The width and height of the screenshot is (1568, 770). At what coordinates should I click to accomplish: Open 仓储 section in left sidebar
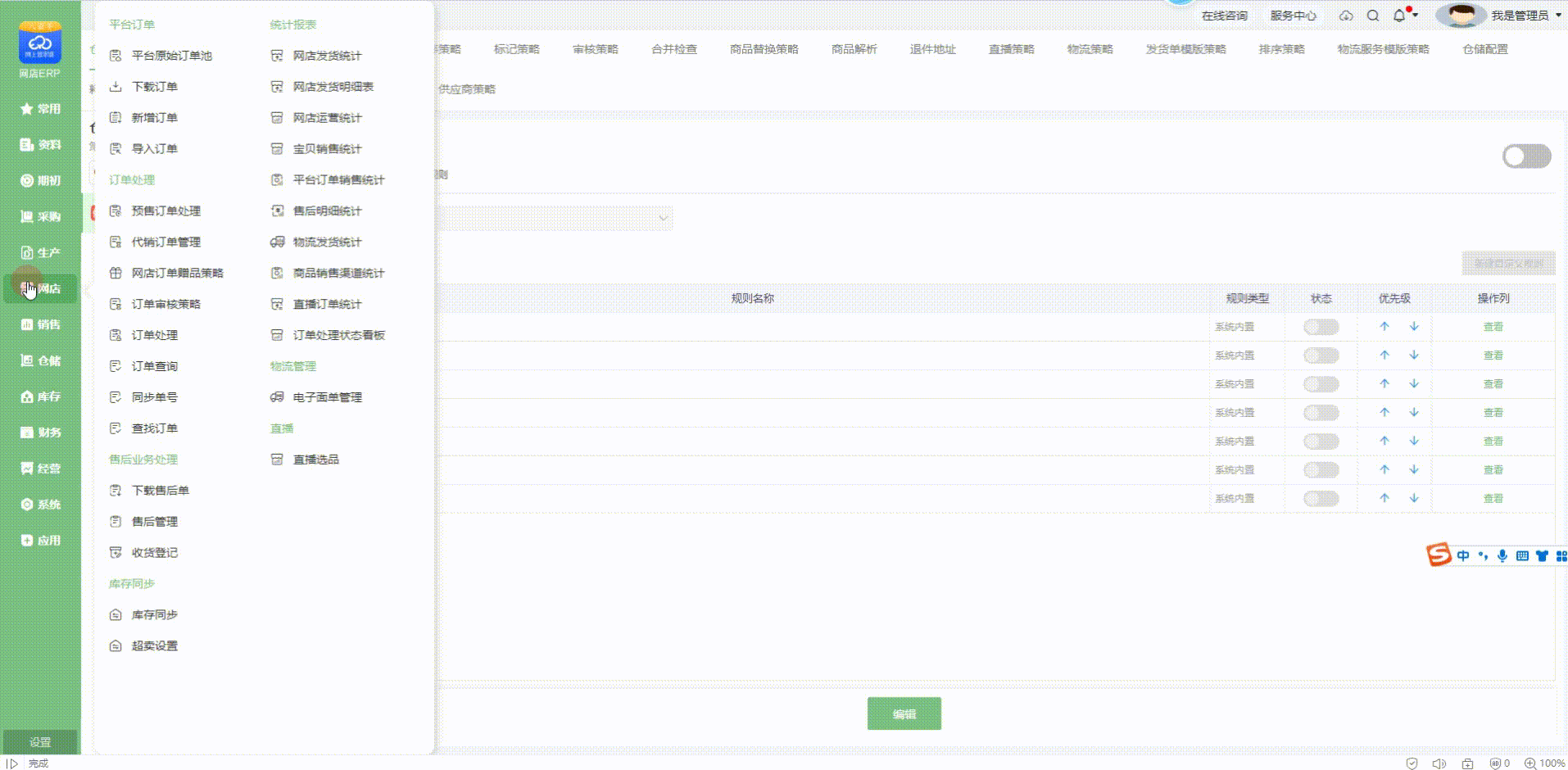(x=40, y=360)
